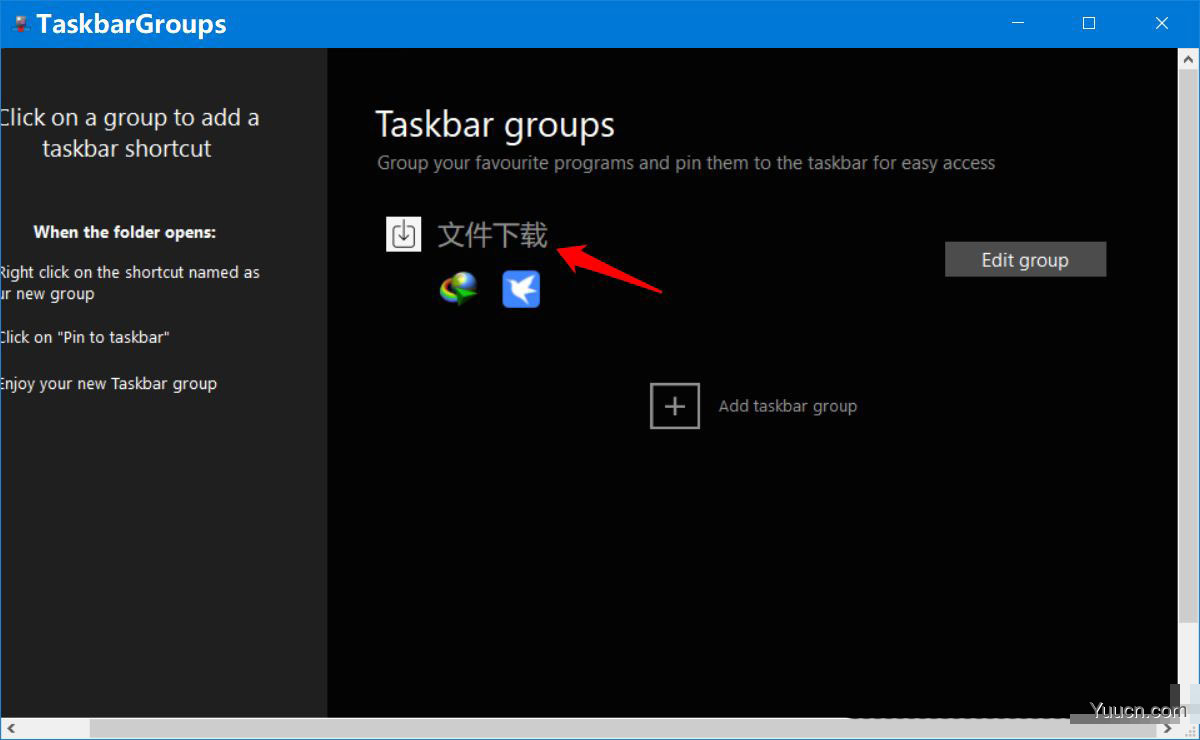Click the 'Pin to taskbar' instruction text
Viewport: 1200px width, 740px height.
pyautogui.click(x=84, y=337)
